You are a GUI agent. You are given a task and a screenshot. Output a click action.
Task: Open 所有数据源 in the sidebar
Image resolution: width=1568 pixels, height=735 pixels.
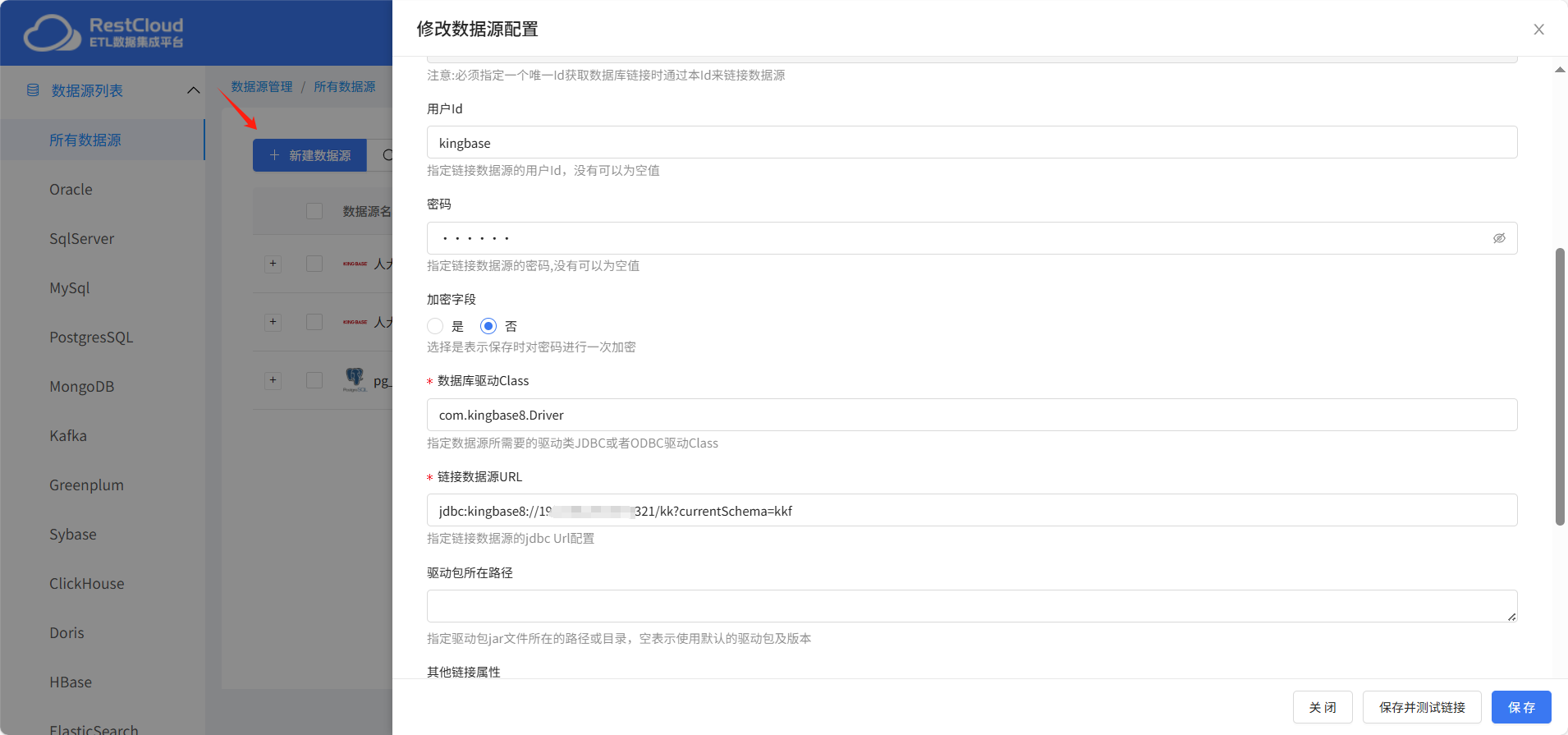pos(102,140)
